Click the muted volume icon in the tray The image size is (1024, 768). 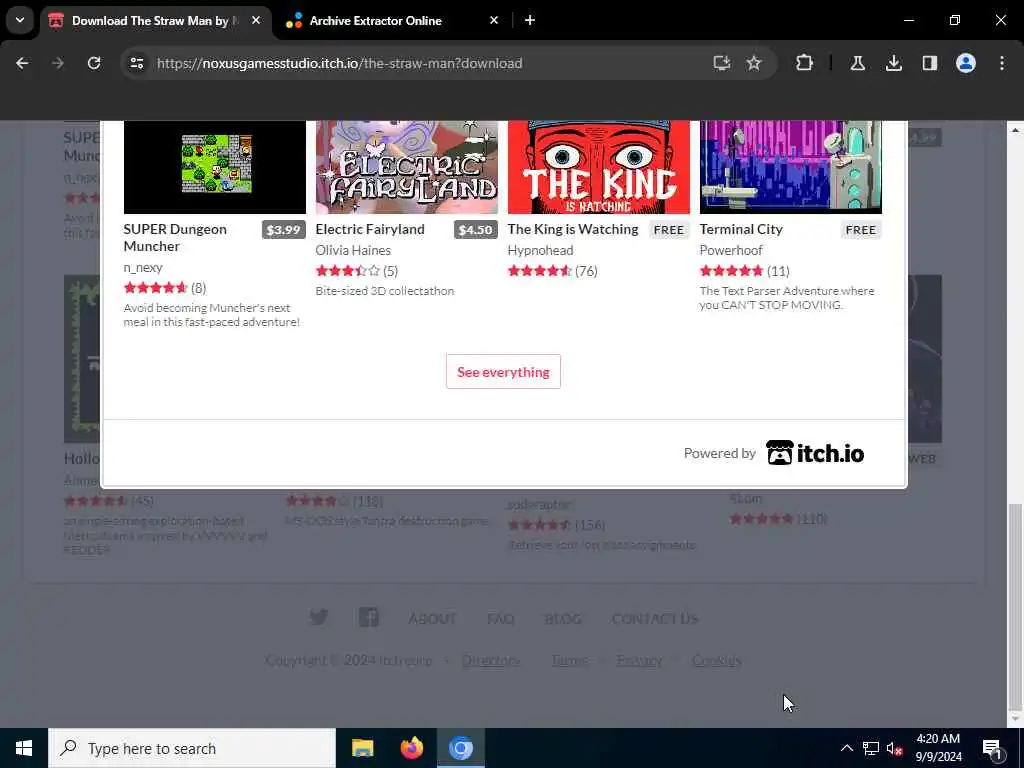(x=895, y=748)
